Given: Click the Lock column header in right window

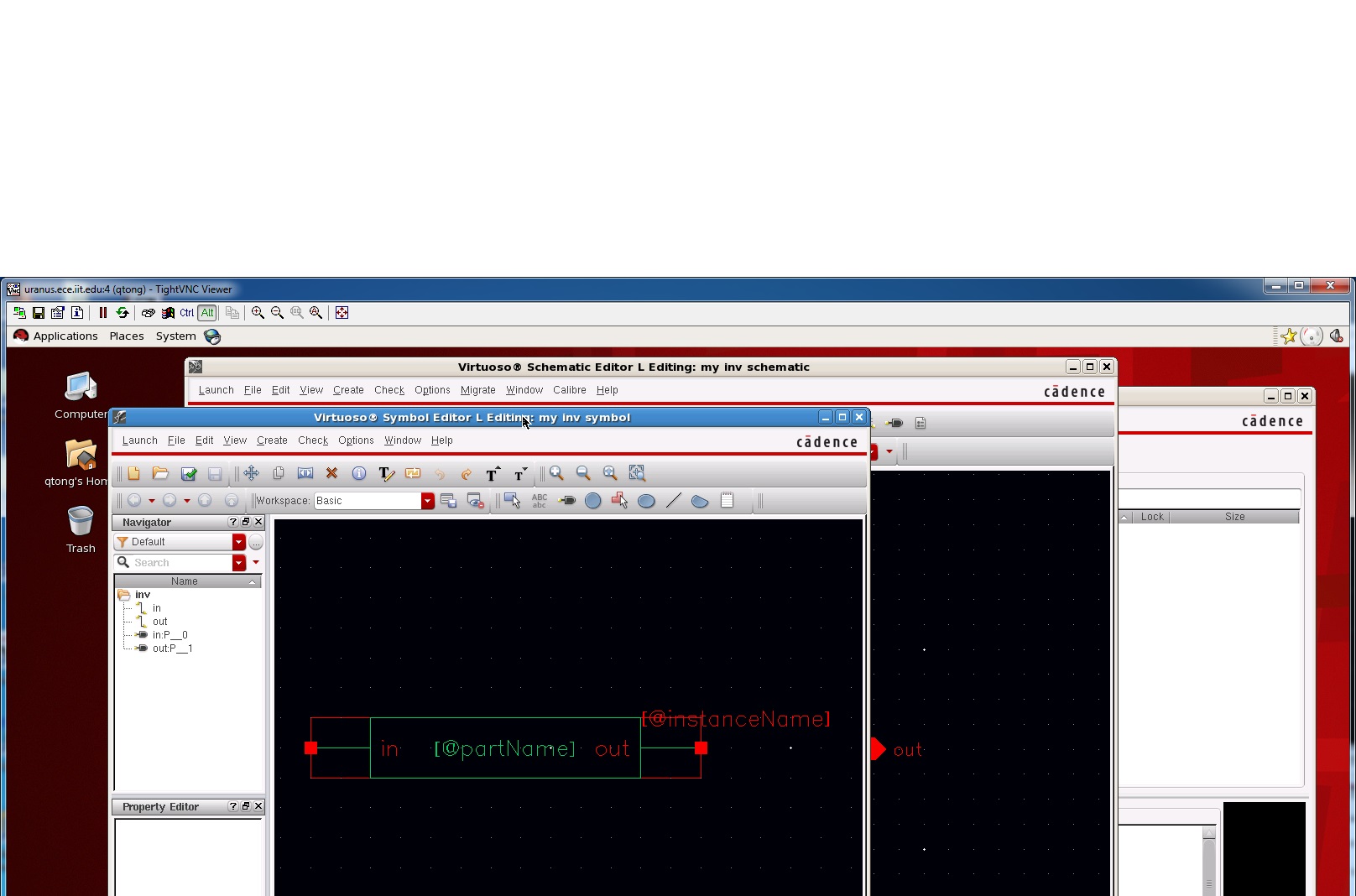Looking at the screenshot, I should (1152, 517).
